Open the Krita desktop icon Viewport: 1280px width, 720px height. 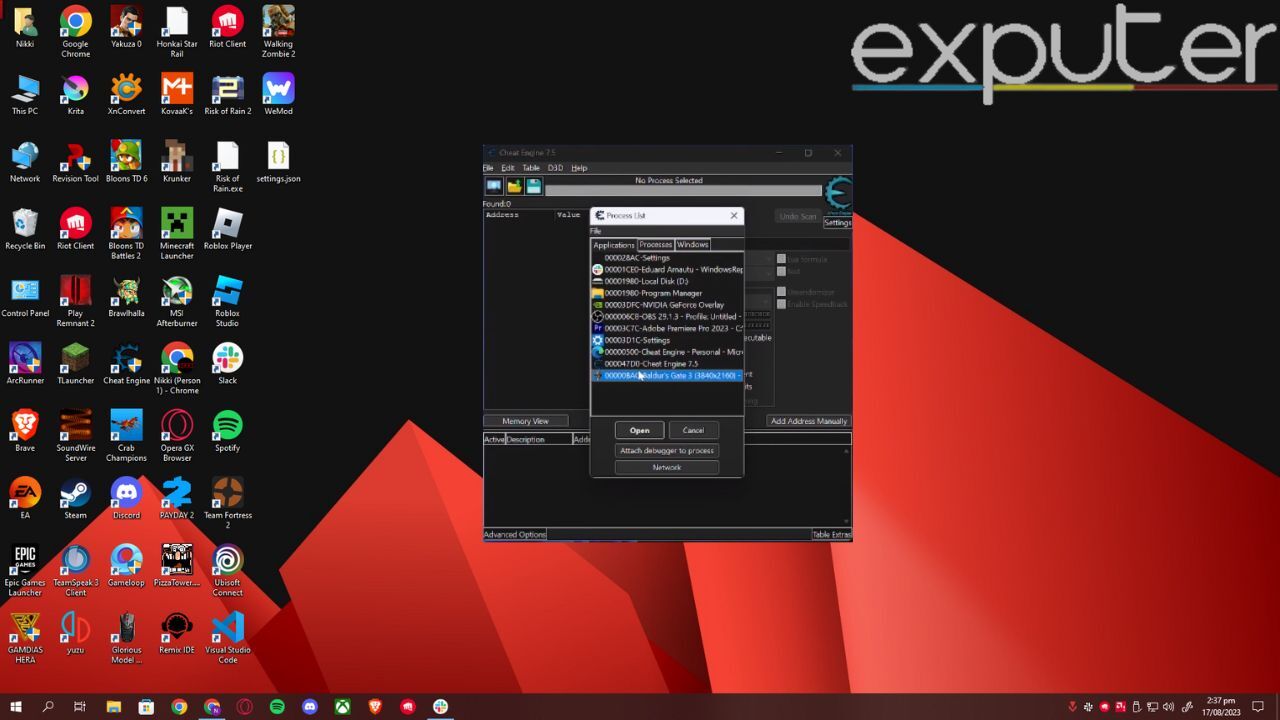point(75,95)
